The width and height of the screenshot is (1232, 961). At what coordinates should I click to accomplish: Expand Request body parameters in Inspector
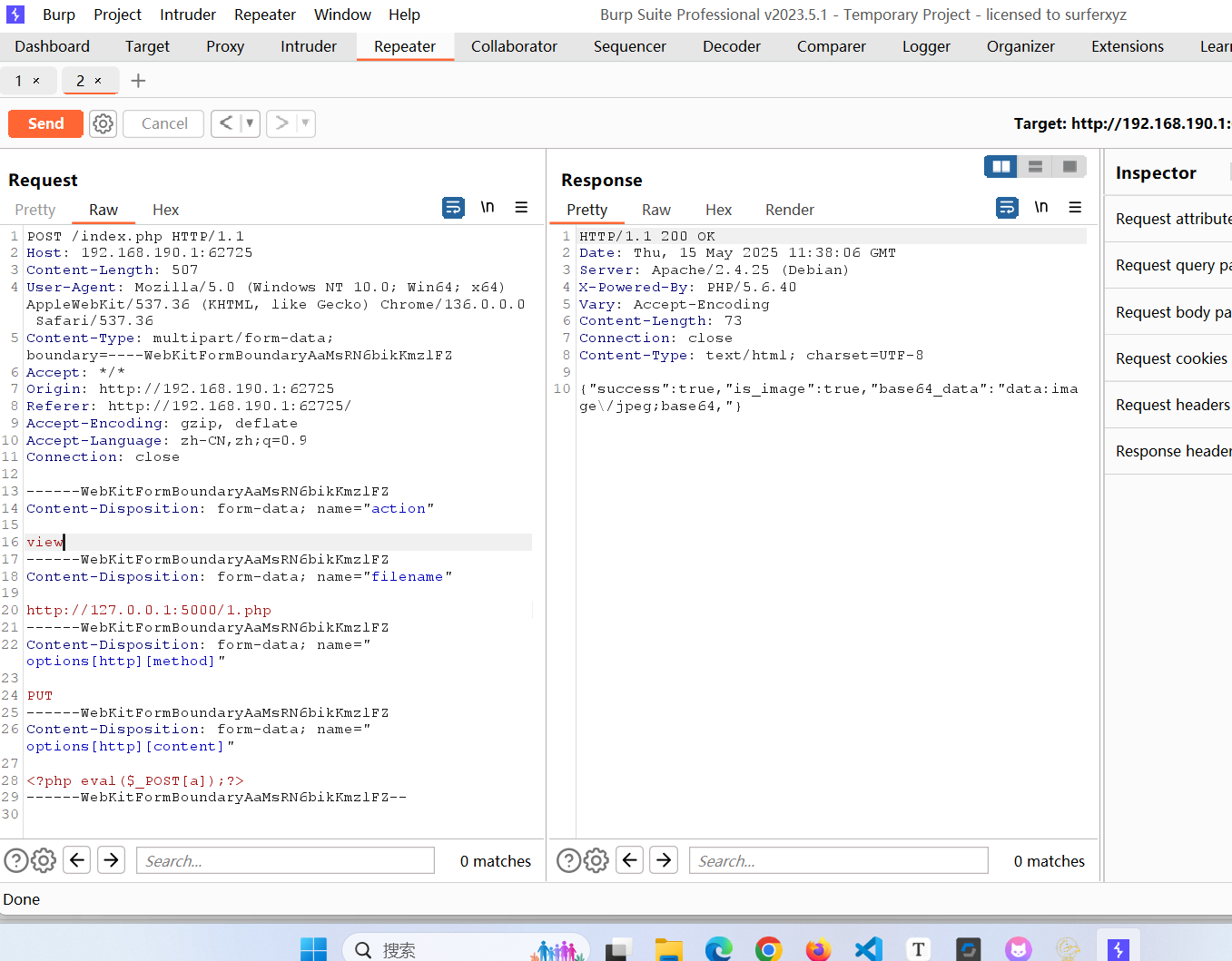pyautogui.click(x=1168, y=312)
